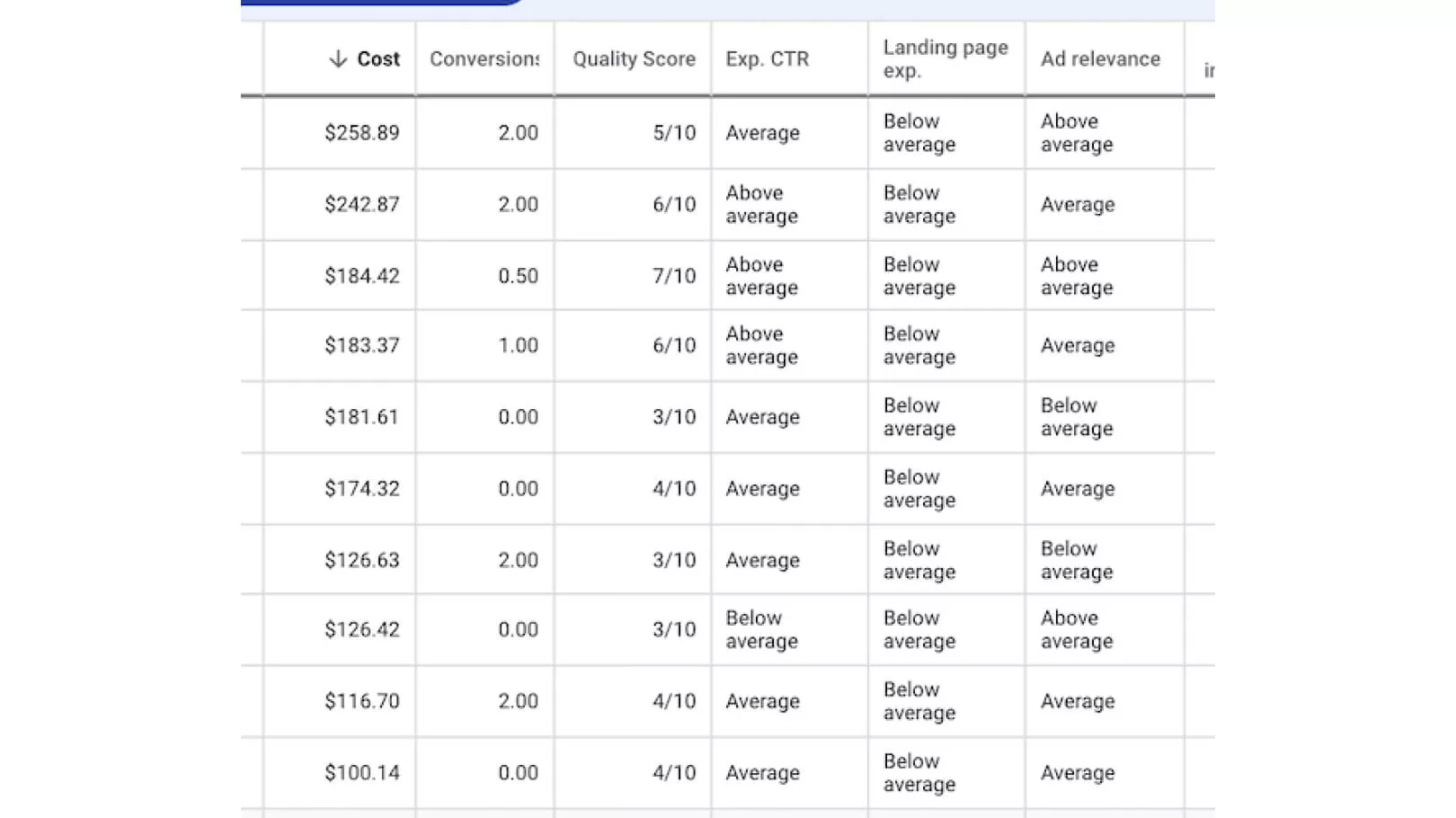Image resolution: width=1456 pixels, height=818 pixels.
Task: Click the $126.42 cost value
Action: pyautogui.click(x=361, y=629)
